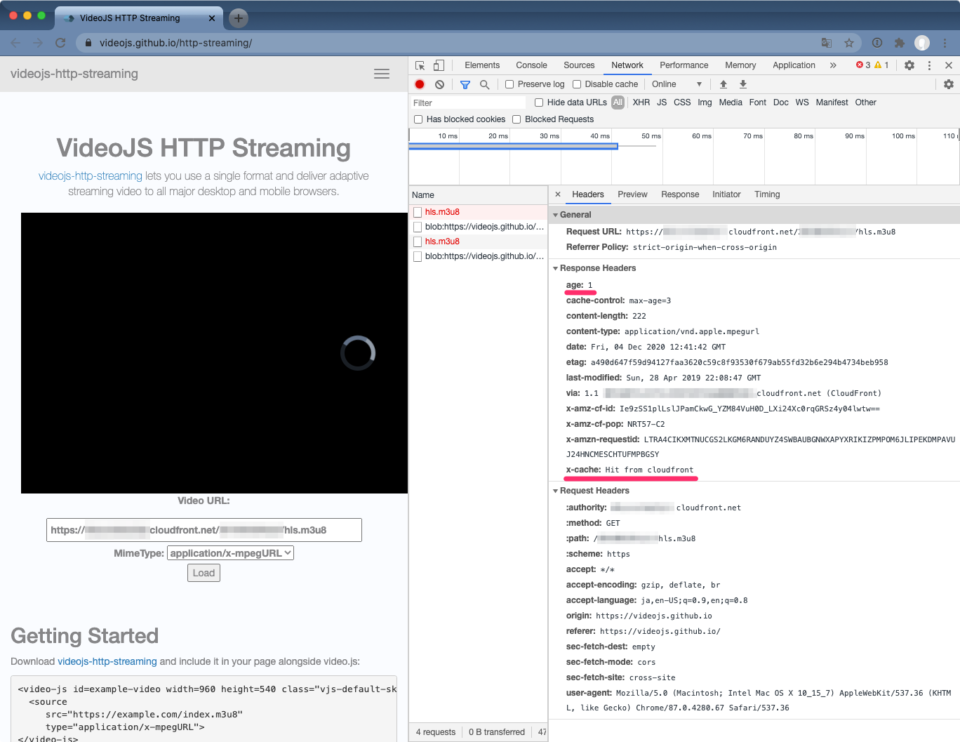Screen dimensions: 960x742
Task: Stop recording the network log
Action: [420, 84]
